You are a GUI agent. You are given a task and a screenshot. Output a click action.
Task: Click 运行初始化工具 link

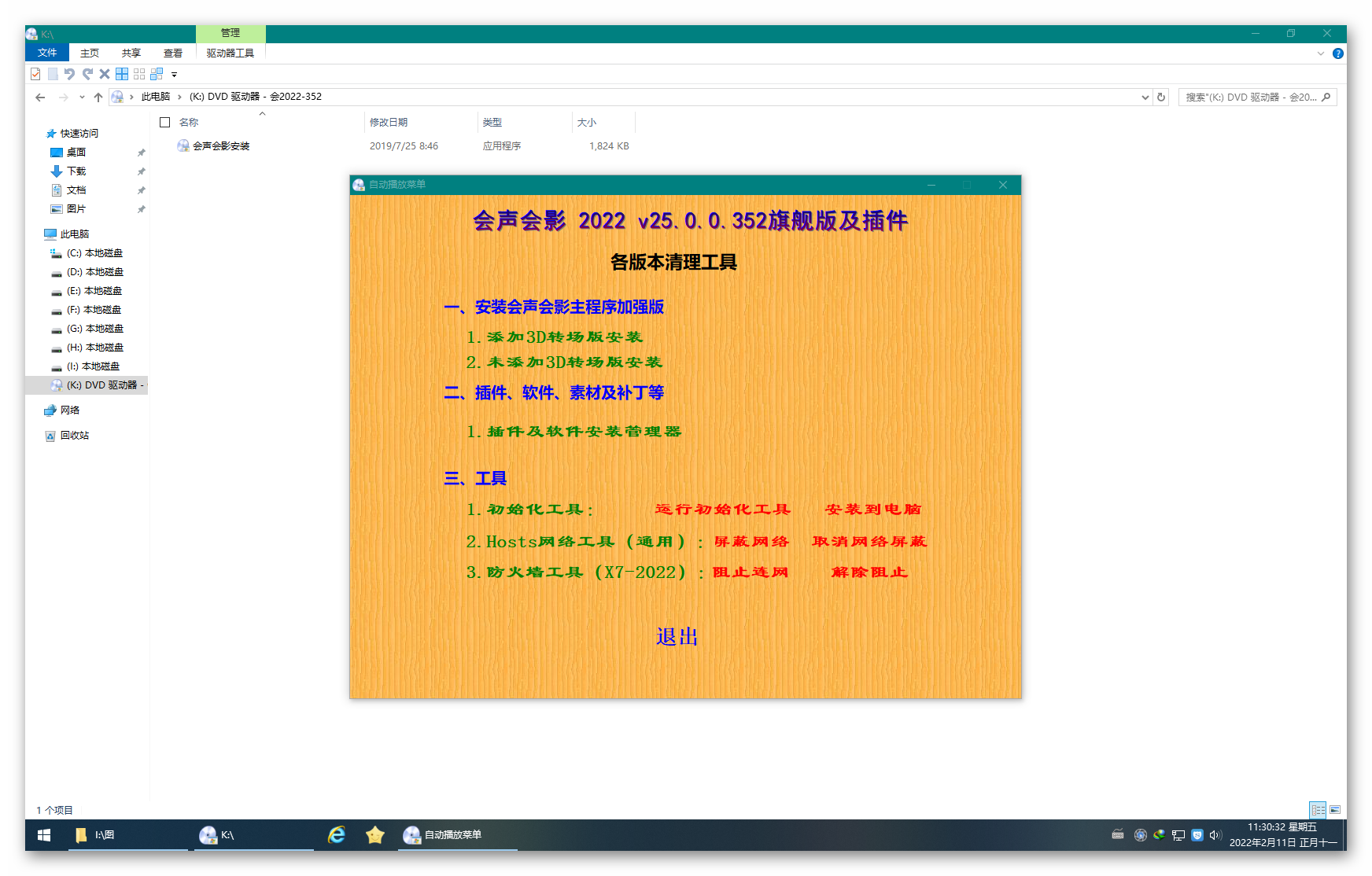click(722, 509)
